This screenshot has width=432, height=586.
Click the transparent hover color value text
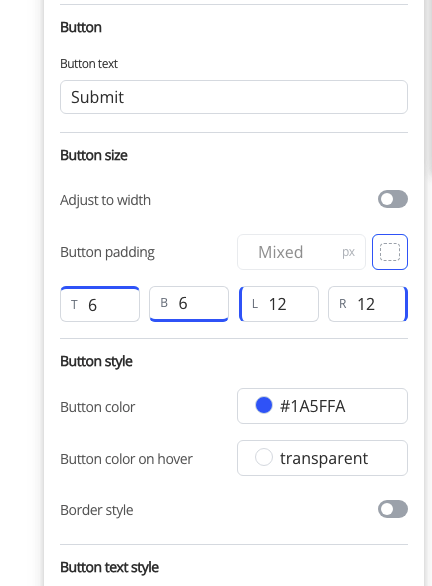tap(324, 459)
